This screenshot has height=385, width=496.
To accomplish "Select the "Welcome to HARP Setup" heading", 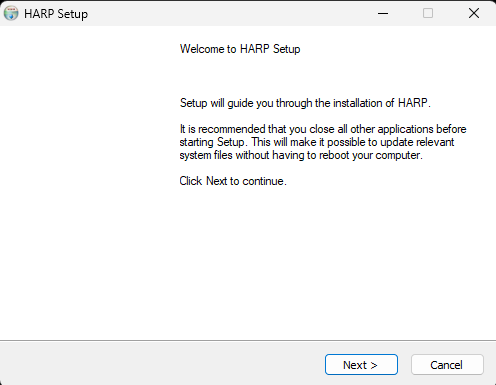I will click(x=240, y=49).
